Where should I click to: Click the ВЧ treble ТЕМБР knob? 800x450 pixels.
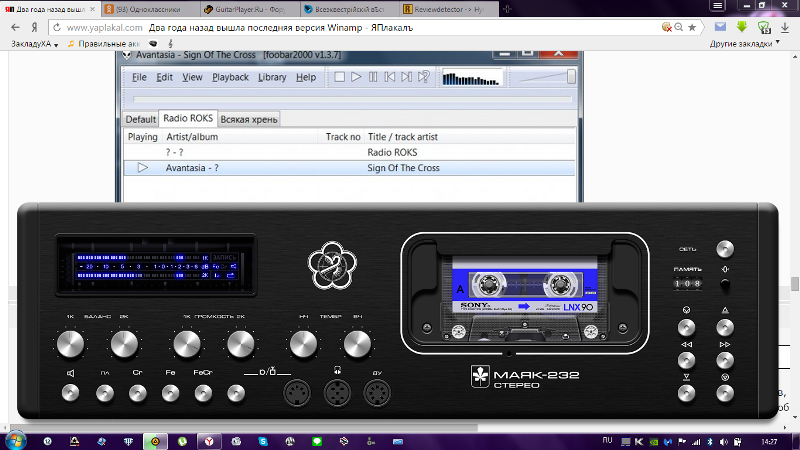357,344
